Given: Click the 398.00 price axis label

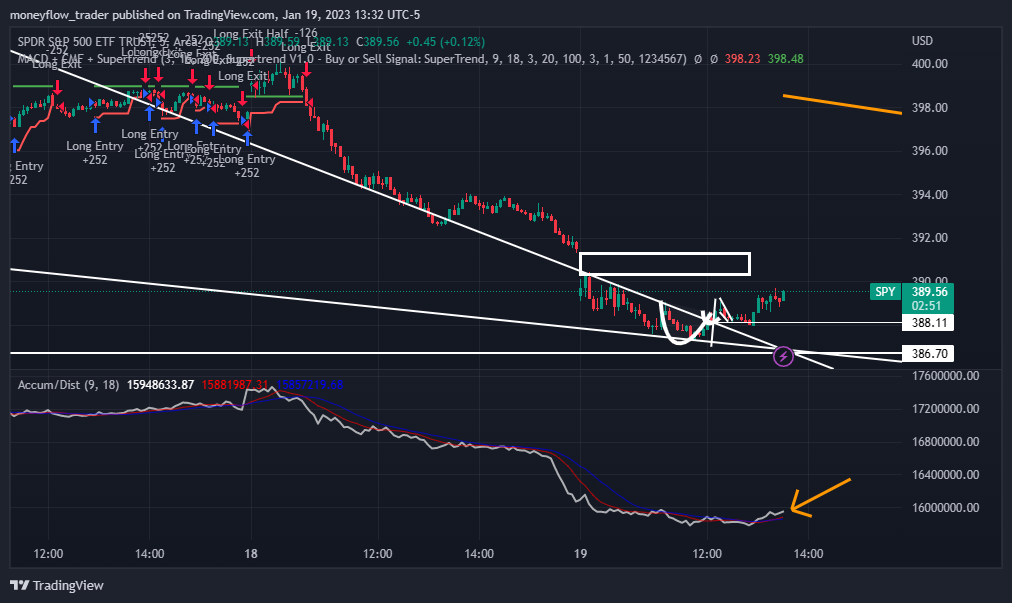Looking at the screenshot, I should 929,108.
